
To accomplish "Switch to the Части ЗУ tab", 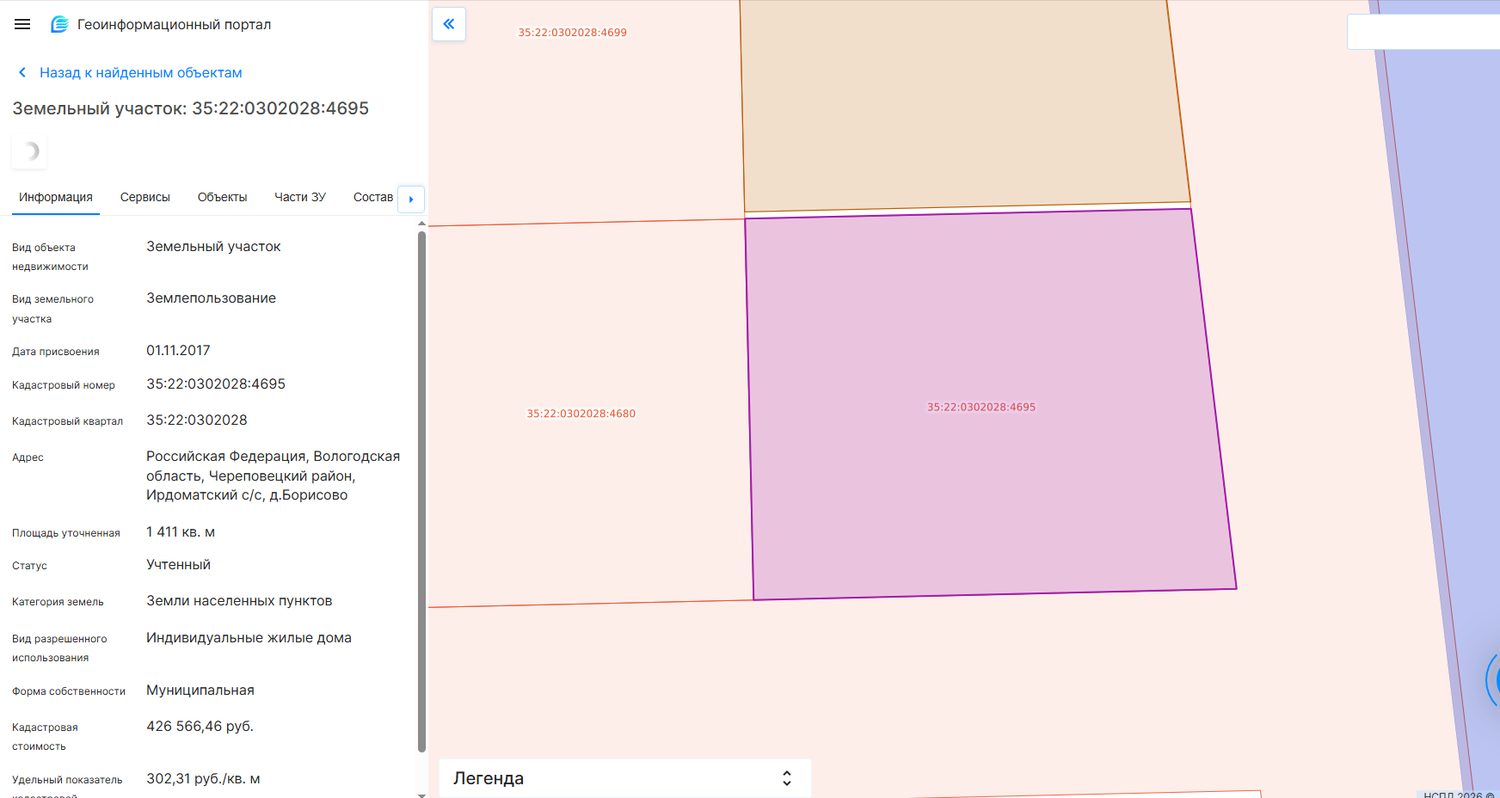I will [x=300, y=197].
